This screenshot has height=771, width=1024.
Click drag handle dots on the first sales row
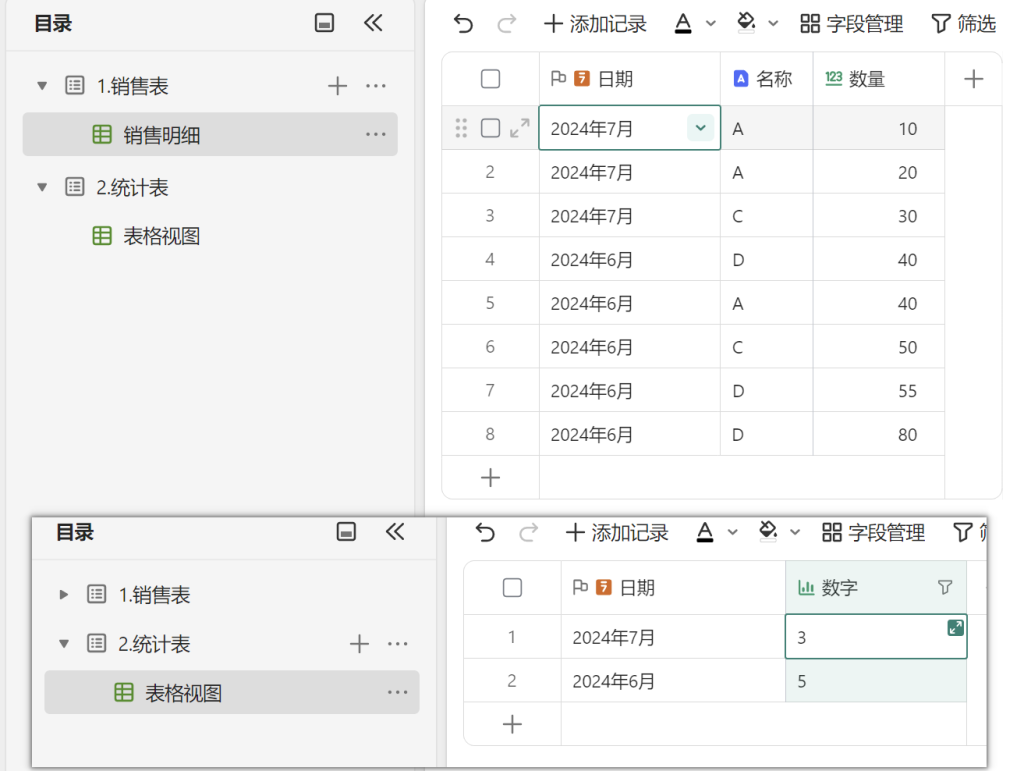(461, 128)
